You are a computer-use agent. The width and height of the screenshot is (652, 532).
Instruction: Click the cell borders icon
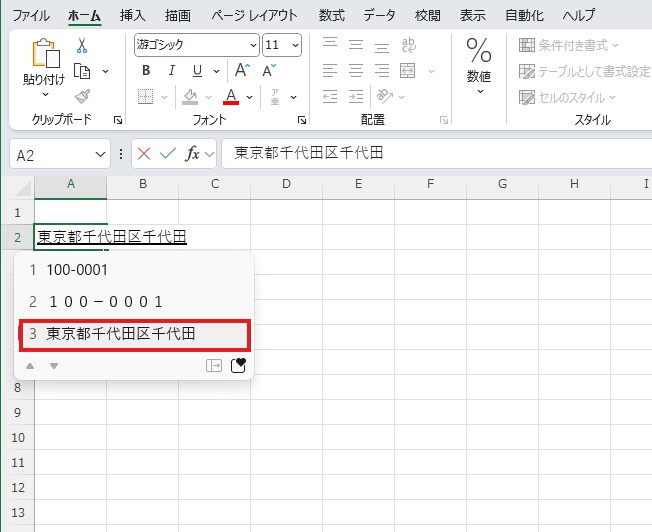[x=146, y=97]
